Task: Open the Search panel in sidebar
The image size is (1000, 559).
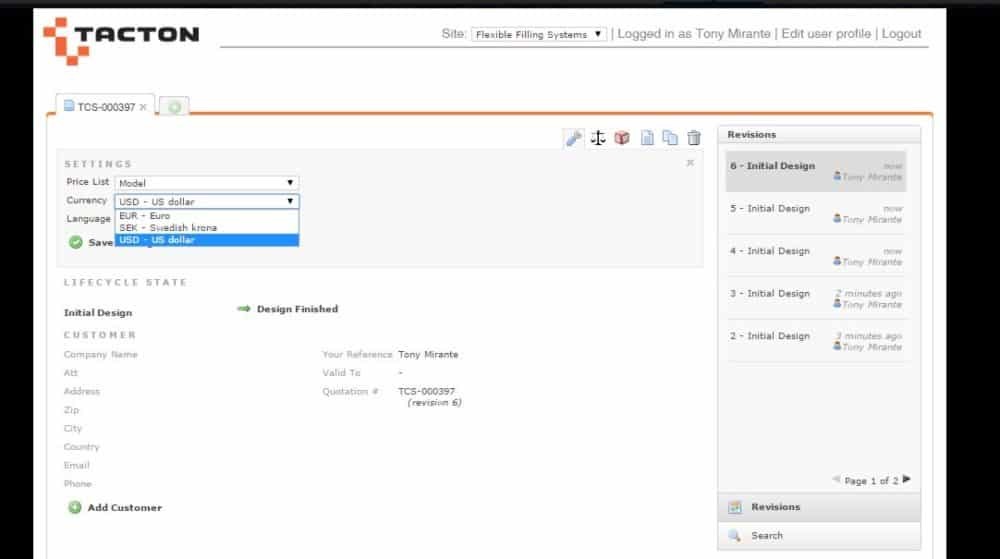Action: point(767,536)
